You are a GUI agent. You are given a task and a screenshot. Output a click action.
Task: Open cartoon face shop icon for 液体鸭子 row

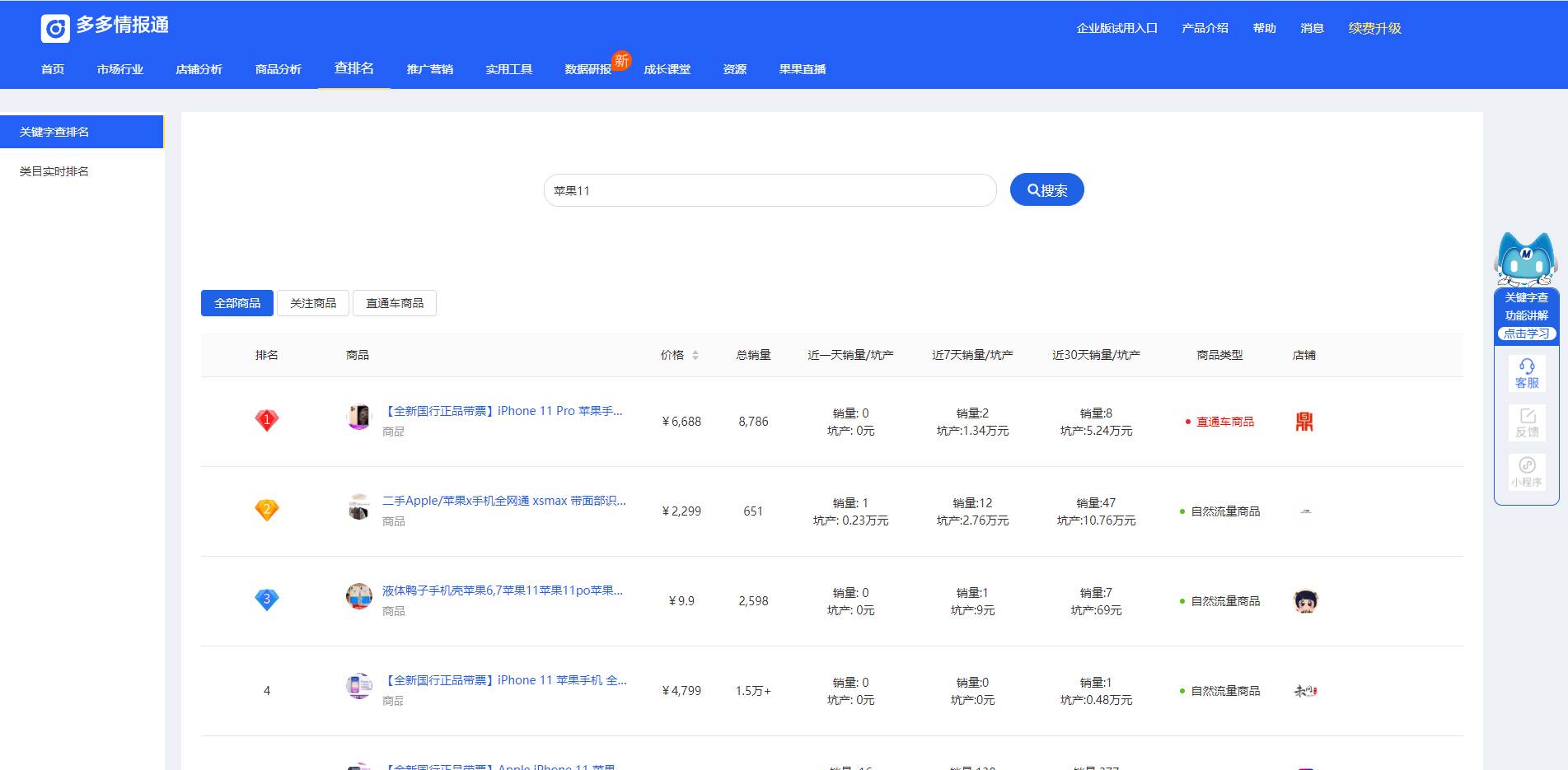pyautogui.click(x=1306, y=601)
